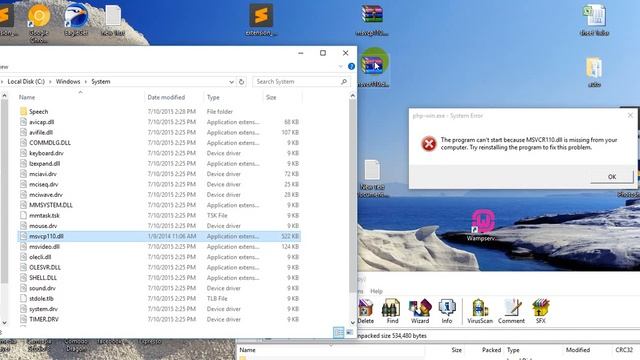Screen dimensions: 640x360
Task: Open the Help menu in WinRAR
Action: click(x=376, y=291)
